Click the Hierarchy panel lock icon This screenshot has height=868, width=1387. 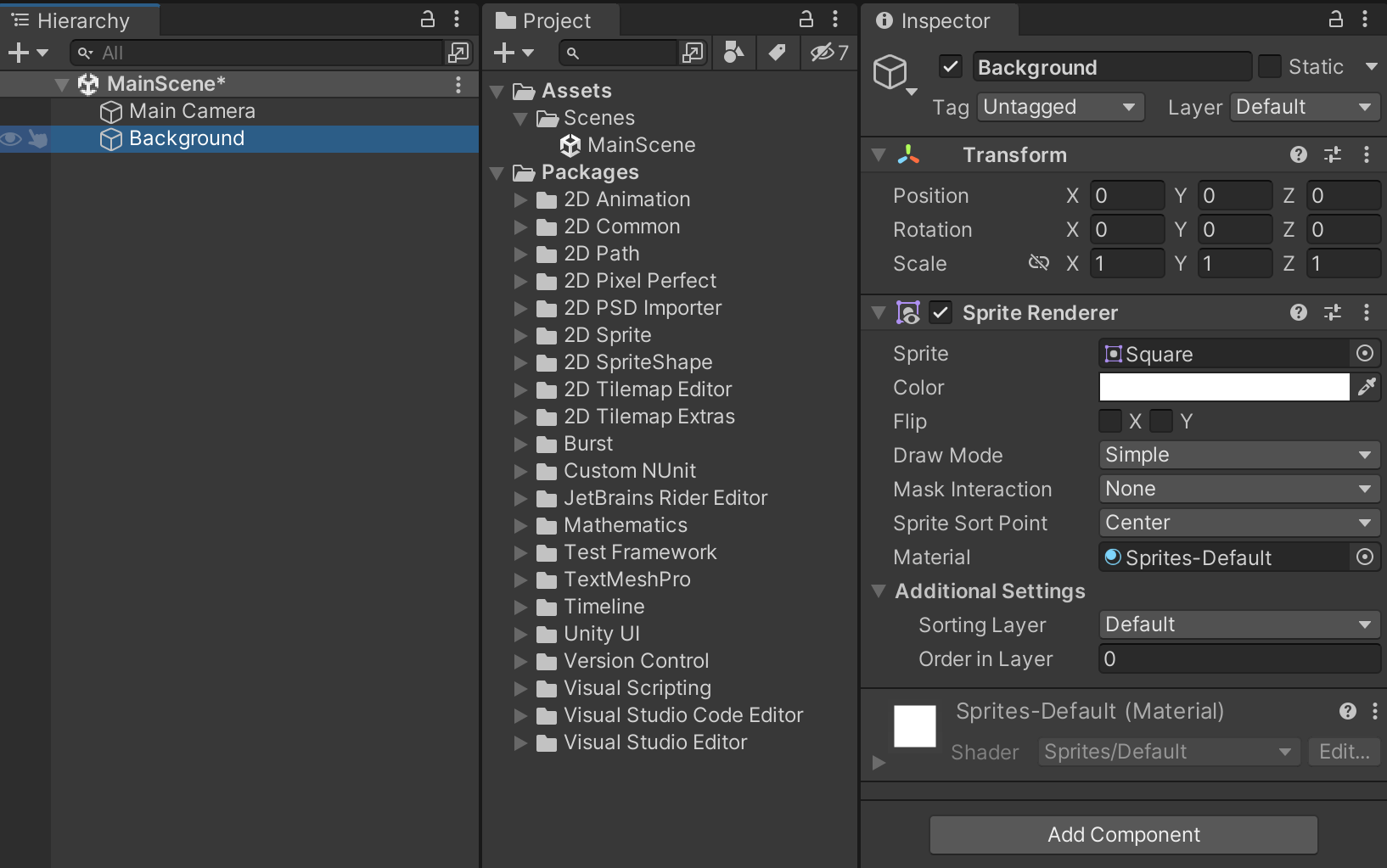point(428,19)
